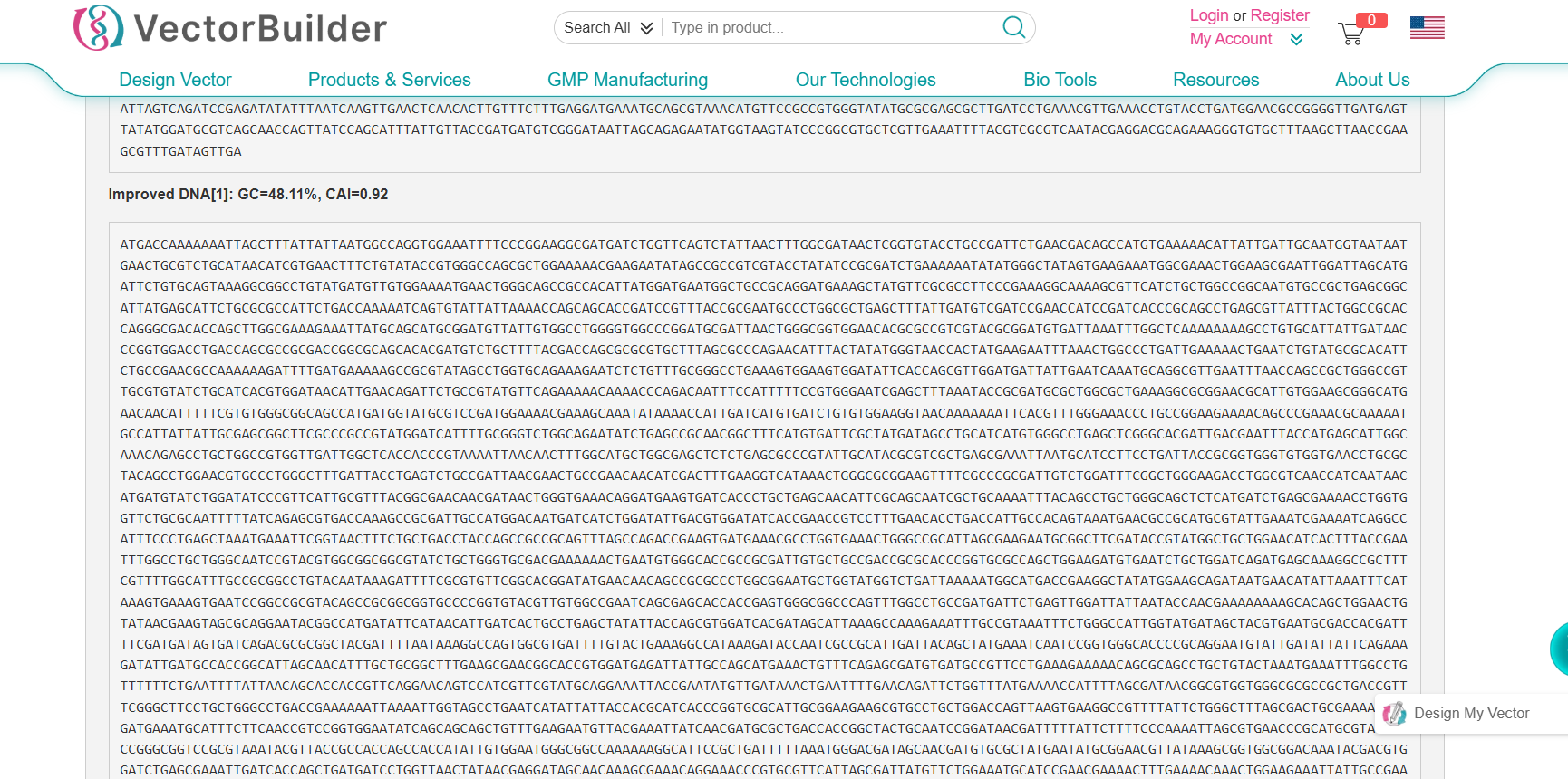Open the Resources menu

click(1216, 80)
